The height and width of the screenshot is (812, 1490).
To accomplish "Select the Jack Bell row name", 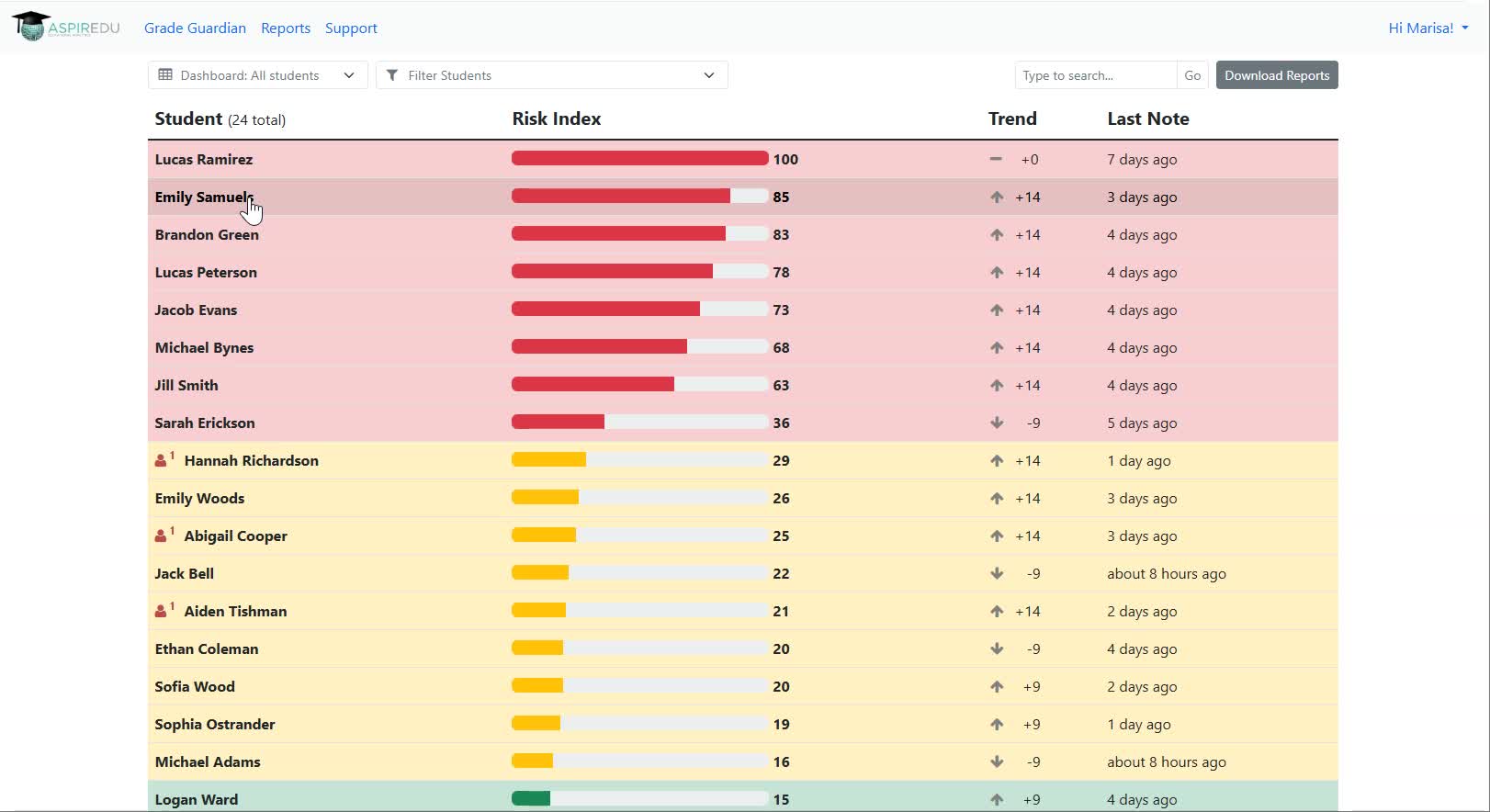I will pyautogui.click(x=184, y=573).
